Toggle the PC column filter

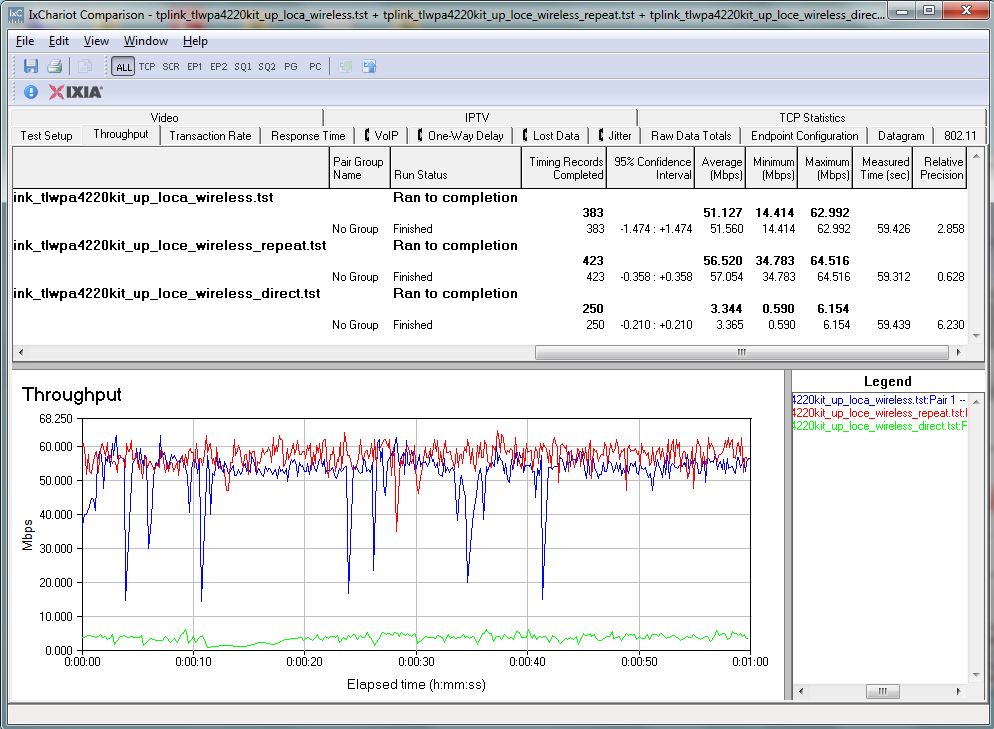click(315, 67)
